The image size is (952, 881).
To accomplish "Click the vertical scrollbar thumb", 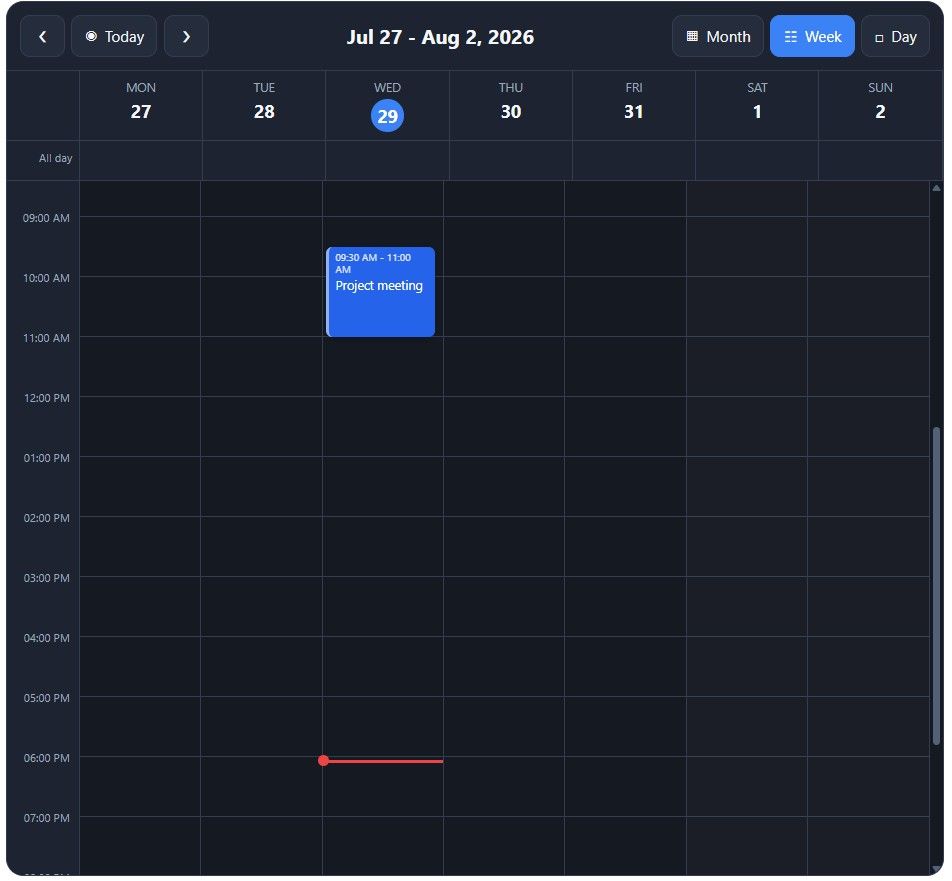I will [x=936, y=586].
